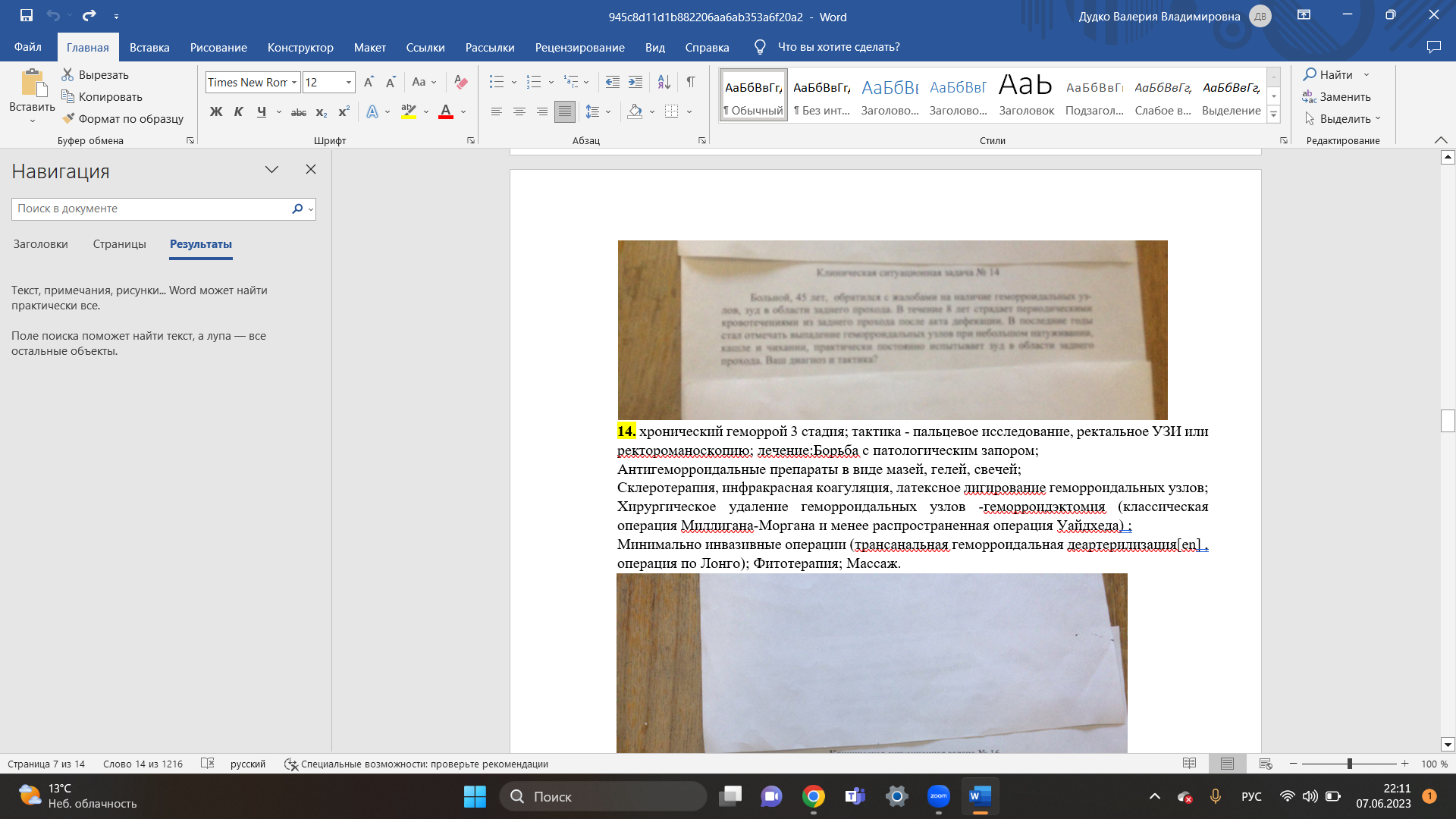The height and width of the screenshot is (819, 1456).
Task: Activate Format Painter (Формат по образцу)
Action: pos(122,118)
